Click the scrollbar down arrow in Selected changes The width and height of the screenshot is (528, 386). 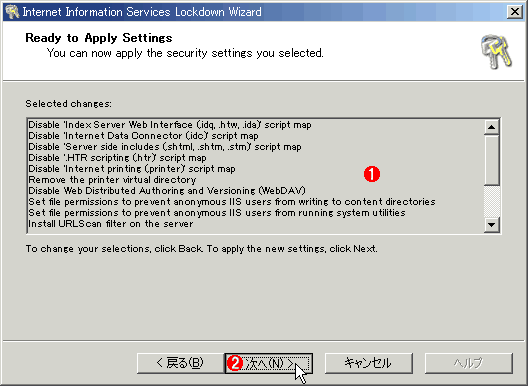[x=492, y=225]
